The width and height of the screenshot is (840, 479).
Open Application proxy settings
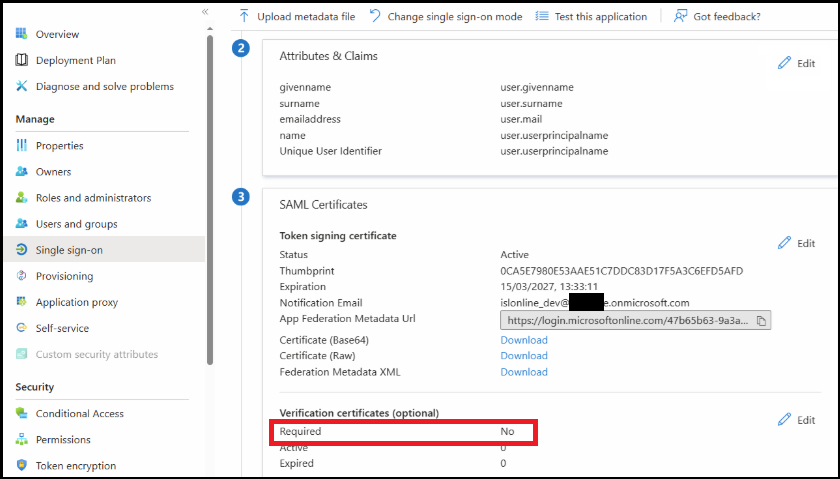click(x=77, y=302)
